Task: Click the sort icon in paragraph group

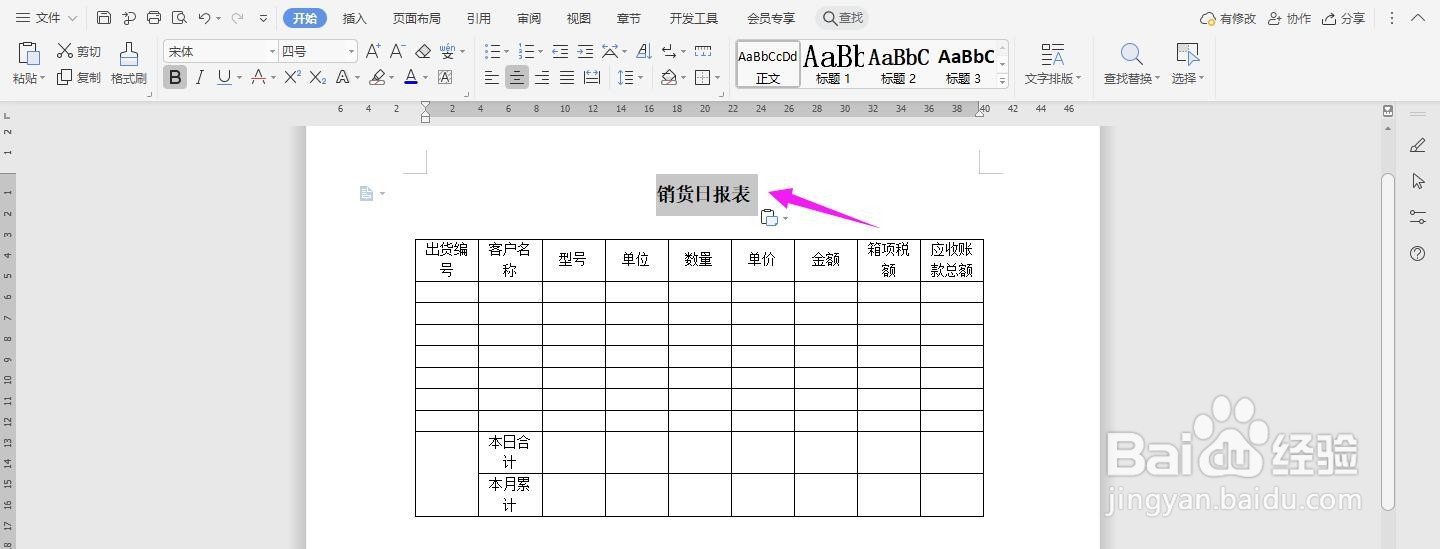Action: pos(643,51)
